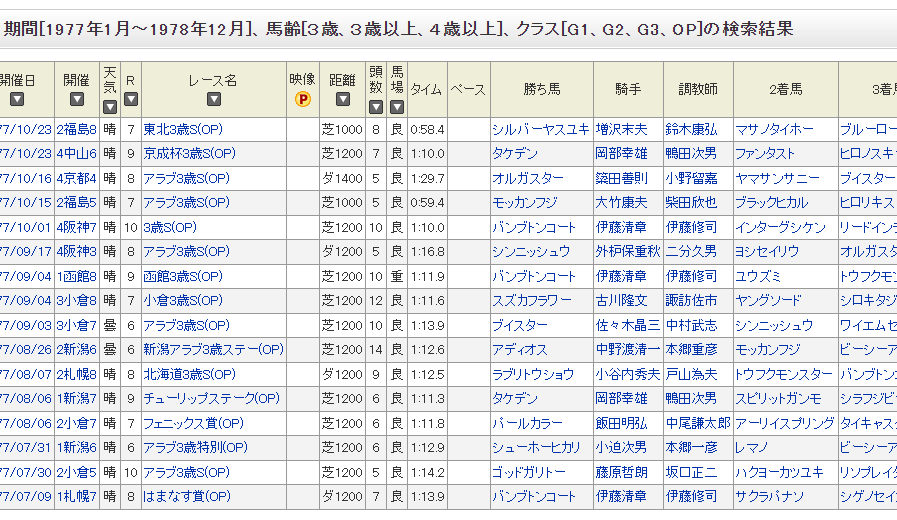Image resolution: width=897 pixels, height=520 pixels.
Task: Open second-place horse インターグシケン
Action: 780,228
